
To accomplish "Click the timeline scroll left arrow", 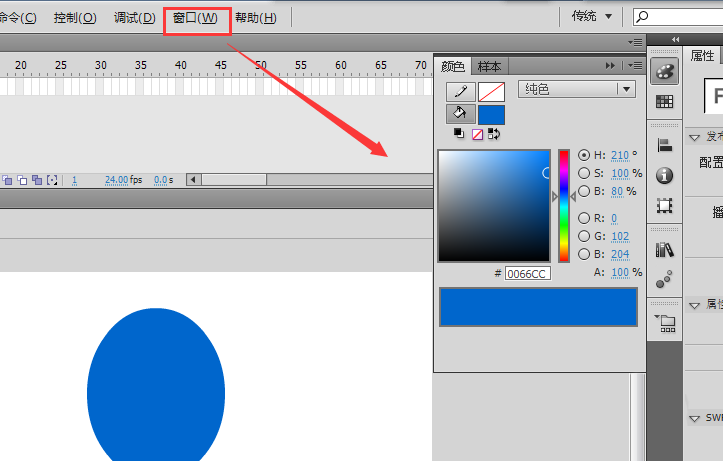I will tap(193, 180).
